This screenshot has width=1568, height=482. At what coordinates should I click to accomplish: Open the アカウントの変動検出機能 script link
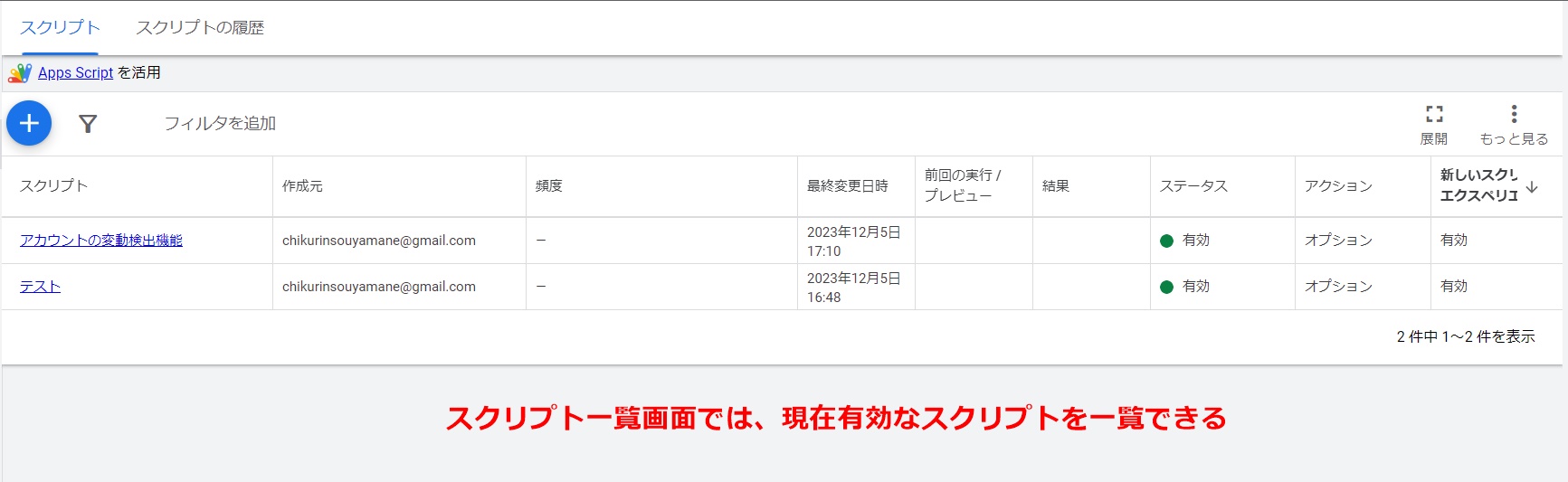[x=101, y=241]
